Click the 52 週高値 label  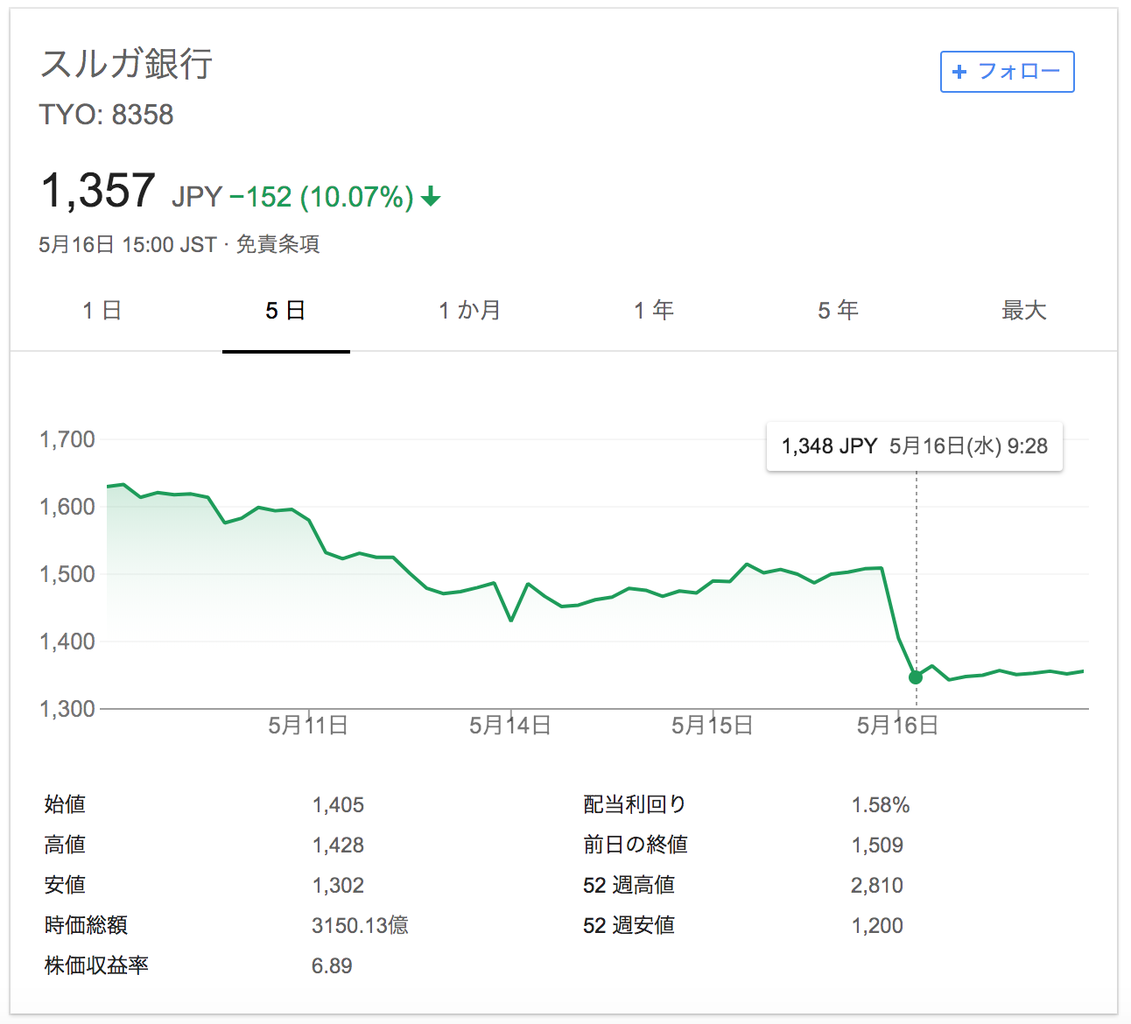point(629,885)
